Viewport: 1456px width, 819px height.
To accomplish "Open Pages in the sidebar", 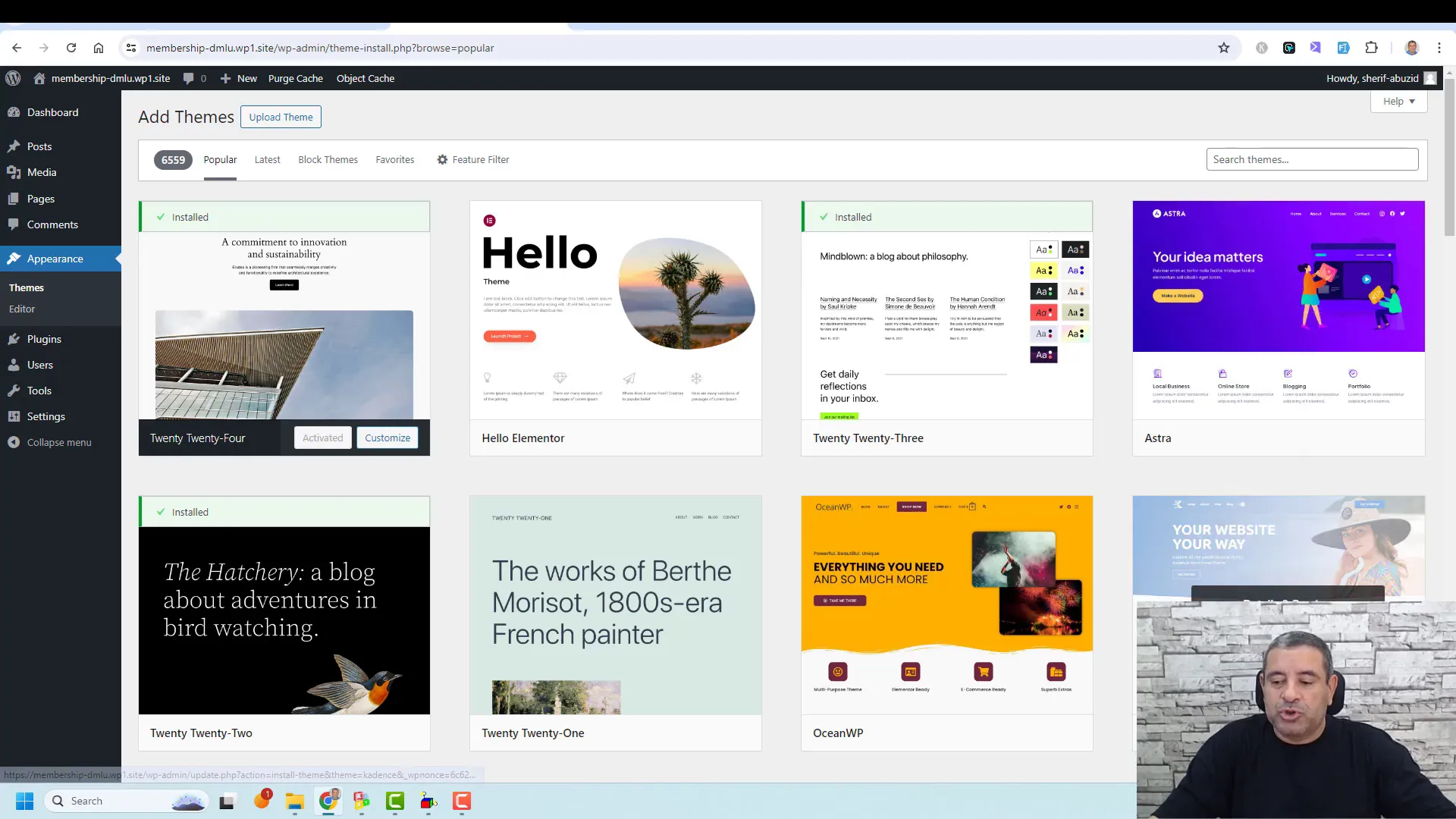I will click(x=61, y=199).
